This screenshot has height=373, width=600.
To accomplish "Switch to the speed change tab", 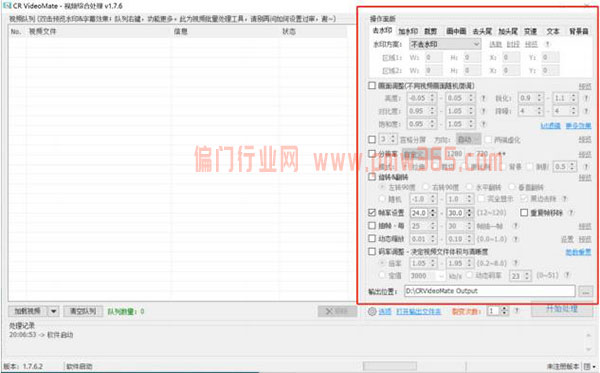I will point(531,31).
